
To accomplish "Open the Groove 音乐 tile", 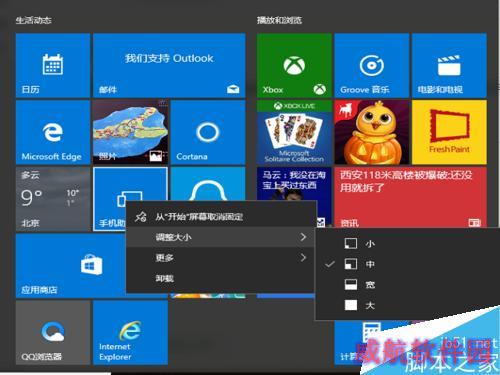I will [x=372, y=65].
